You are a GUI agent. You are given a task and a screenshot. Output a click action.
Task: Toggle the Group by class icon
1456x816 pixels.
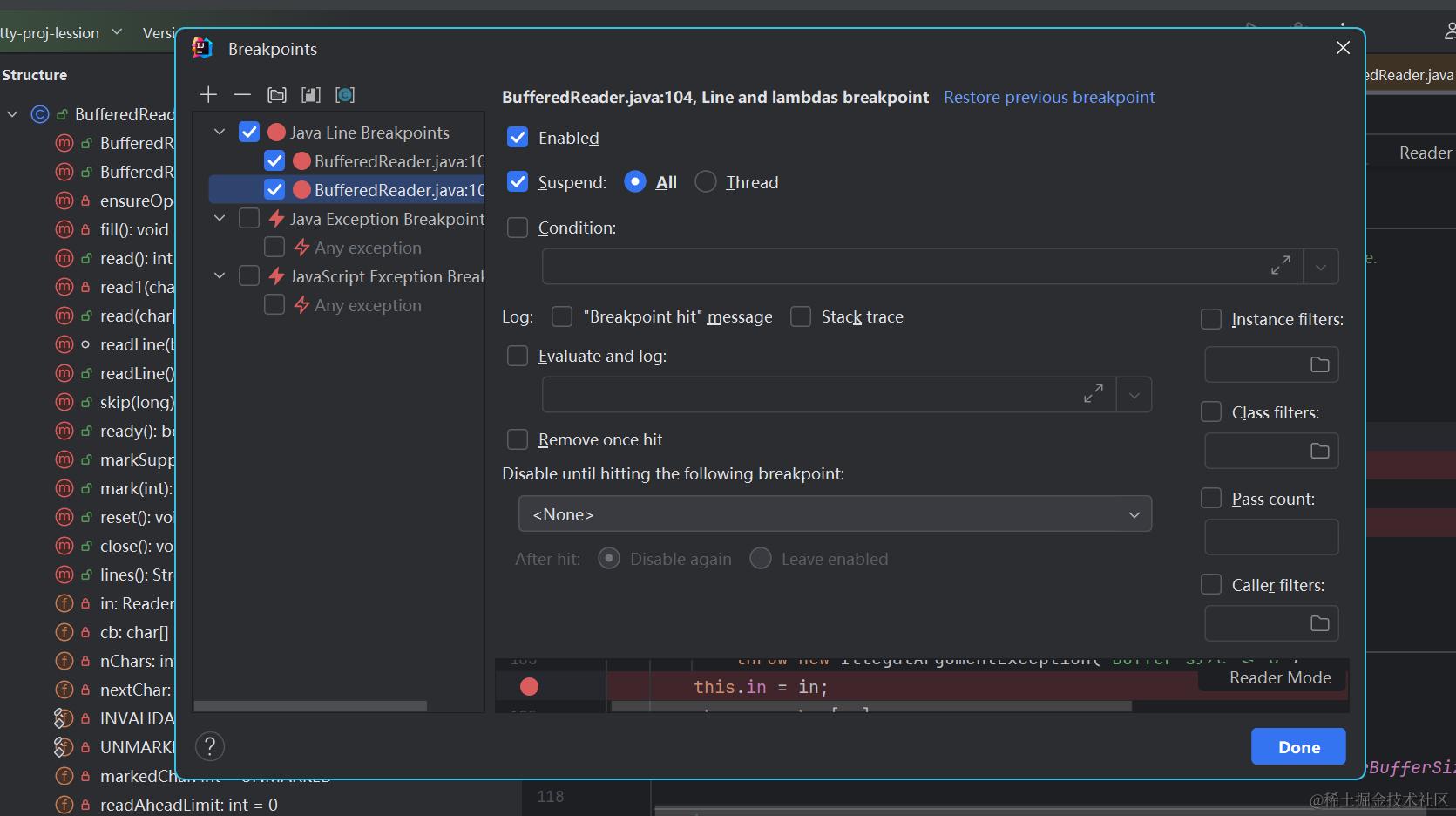(x=345, y=95)
